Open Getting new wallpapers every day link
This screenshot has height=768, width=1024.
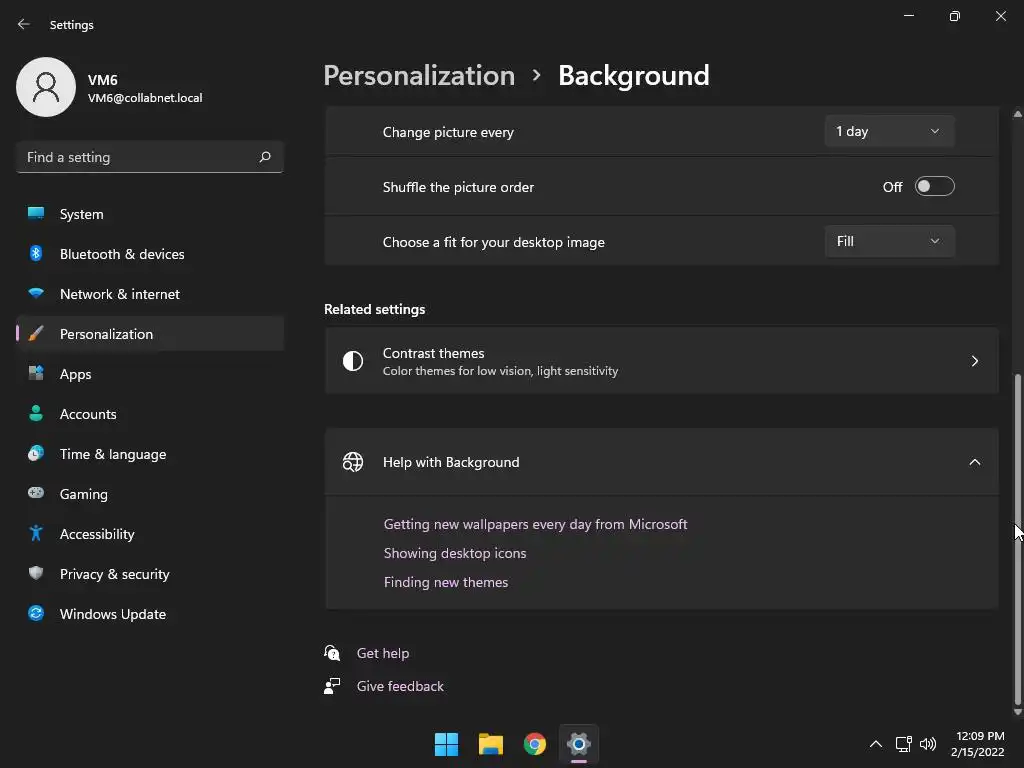tap(535, 524)
